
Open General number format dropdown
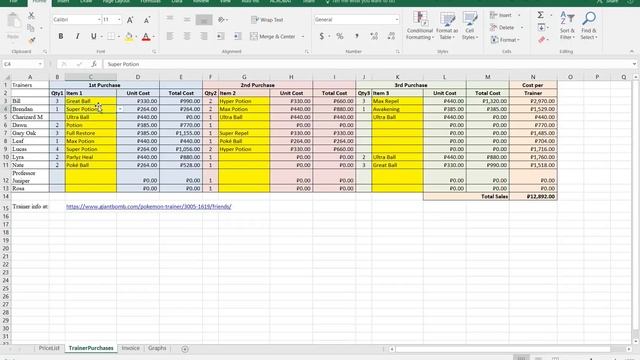pos(396,20)
